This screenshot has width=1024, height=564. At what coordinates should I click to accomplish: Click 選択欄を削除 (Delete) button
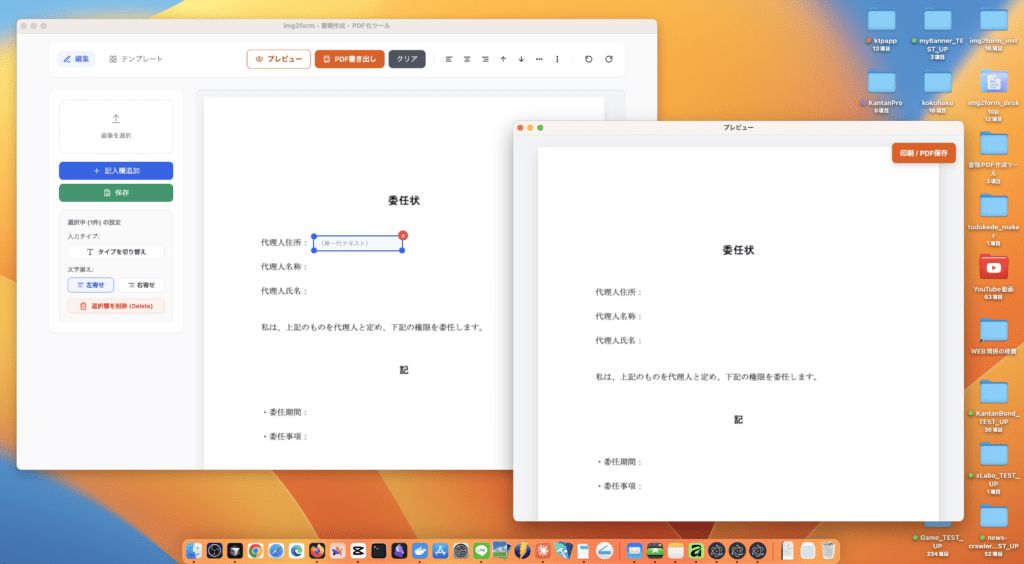tap(116, 306)
